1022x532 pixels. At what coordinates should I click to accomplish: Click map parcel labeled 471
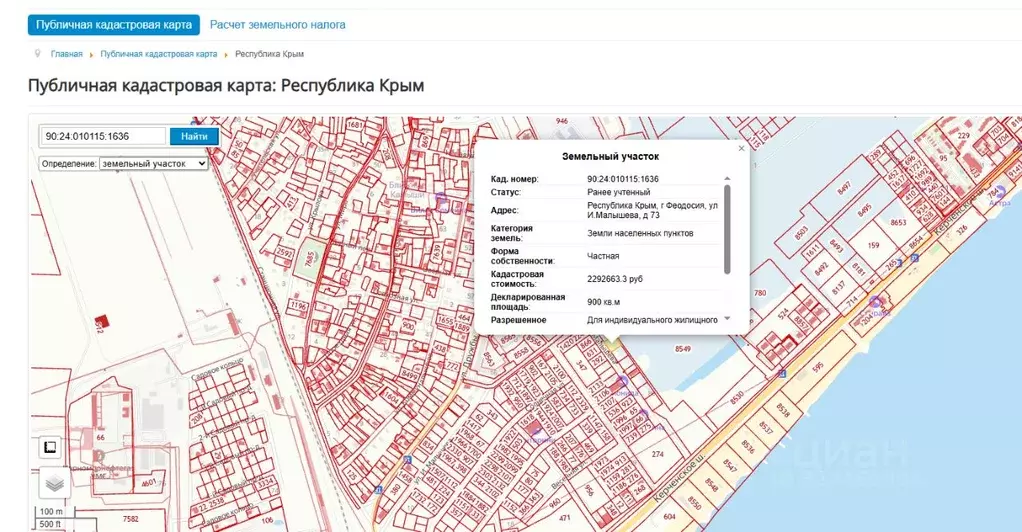(x=564, y=519)
